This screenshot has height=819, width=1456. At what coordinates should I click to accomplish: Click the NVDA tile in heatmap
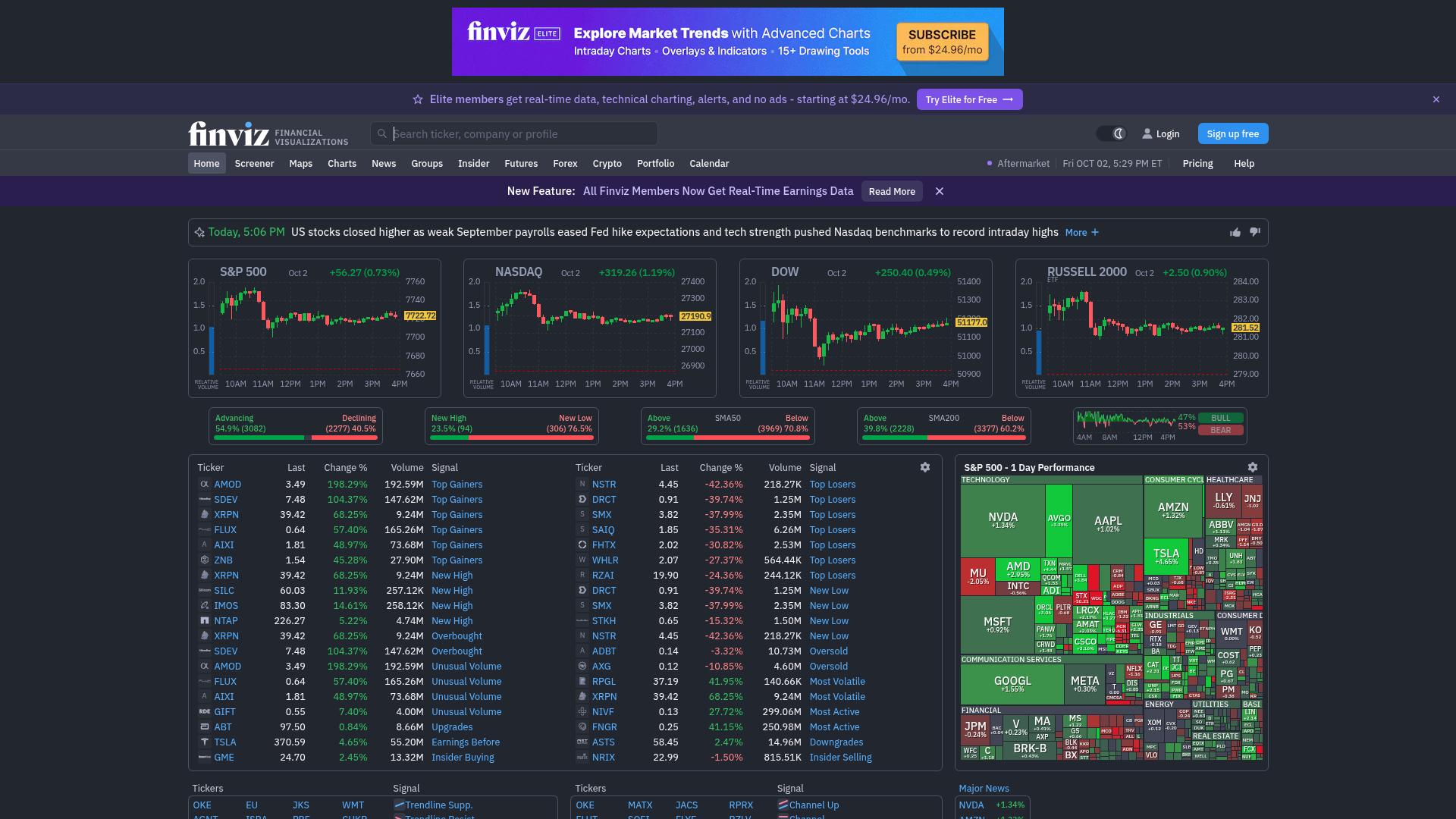point(1003,520)
